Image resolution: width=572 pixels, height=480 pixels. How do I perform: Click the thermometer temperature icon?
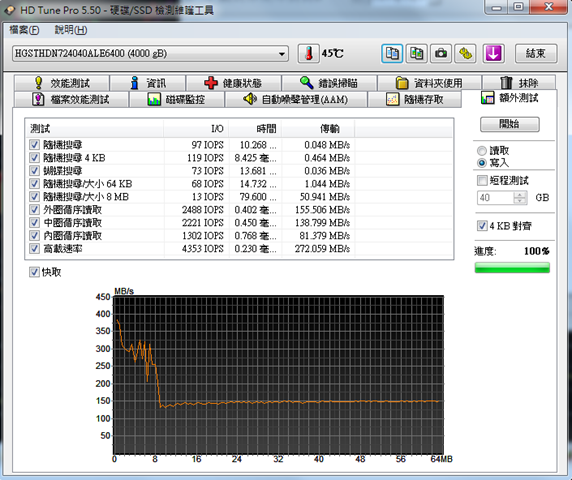(309, 53)
